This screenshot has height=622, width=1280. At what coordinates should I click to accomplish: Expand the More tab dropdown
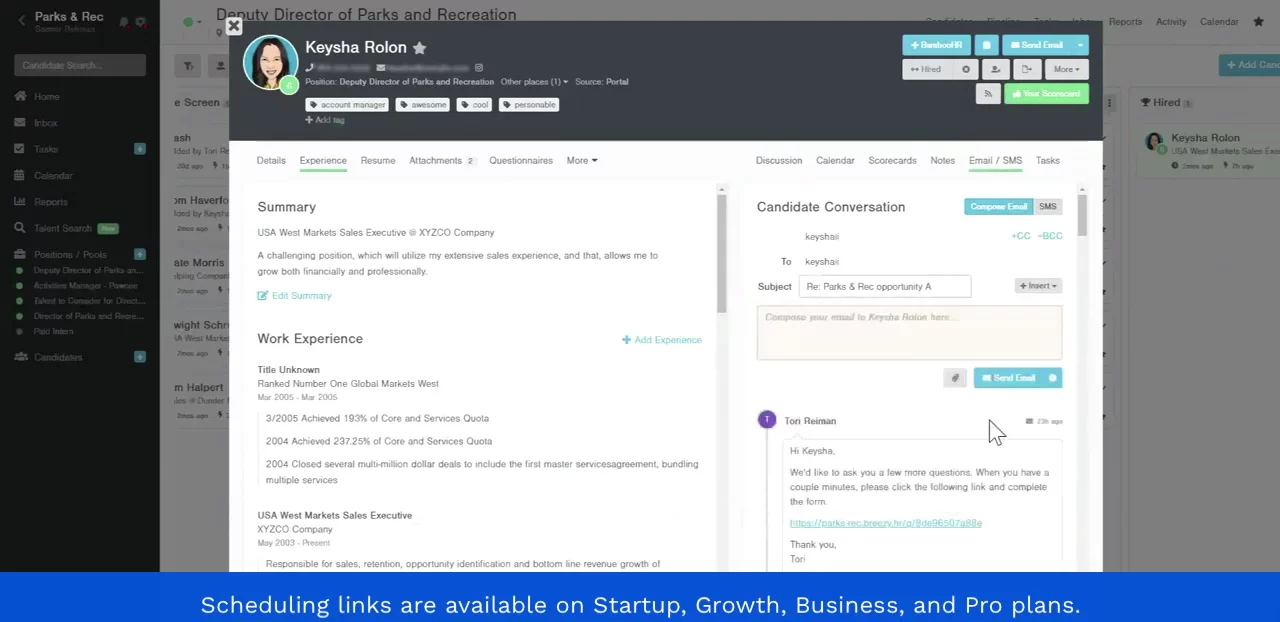pyautogui.click(x=581, y=161)
